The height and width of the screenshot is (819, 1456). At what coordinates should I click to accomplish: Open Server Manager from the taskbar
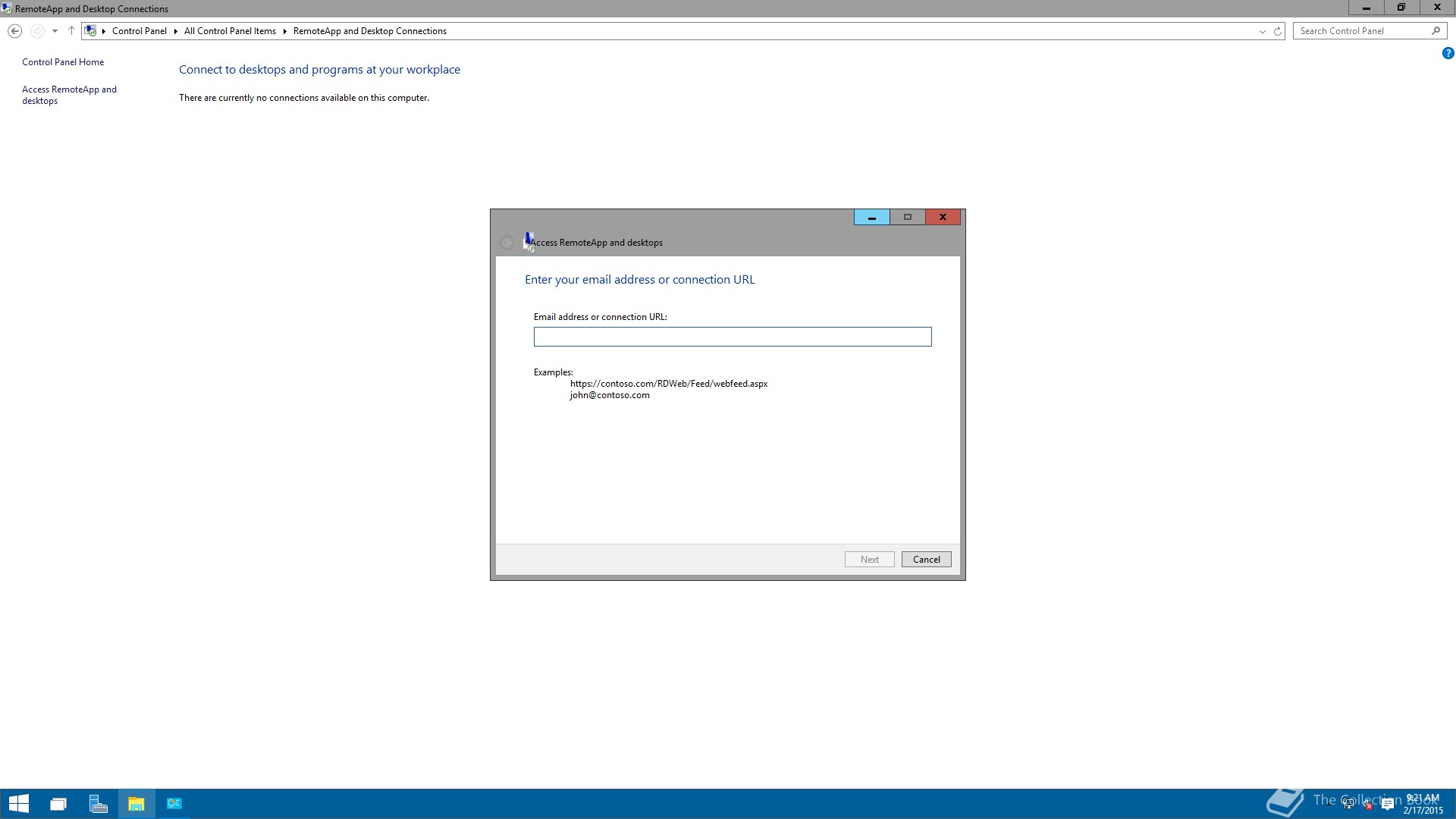[x=98, y=804]
